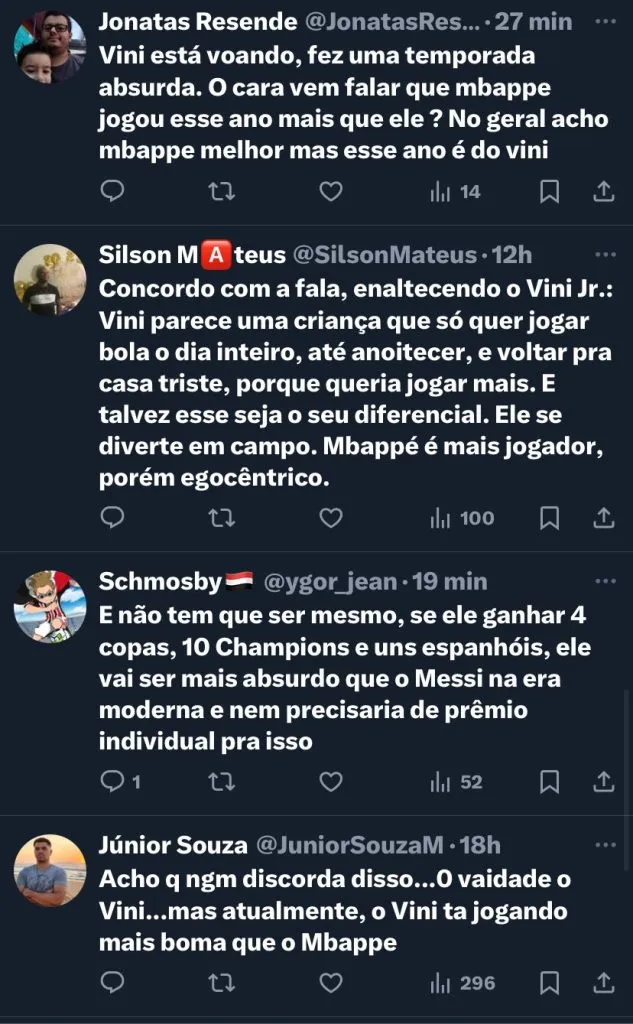Open more options on Silson Mateus's tweet

(x=605, y=255)
